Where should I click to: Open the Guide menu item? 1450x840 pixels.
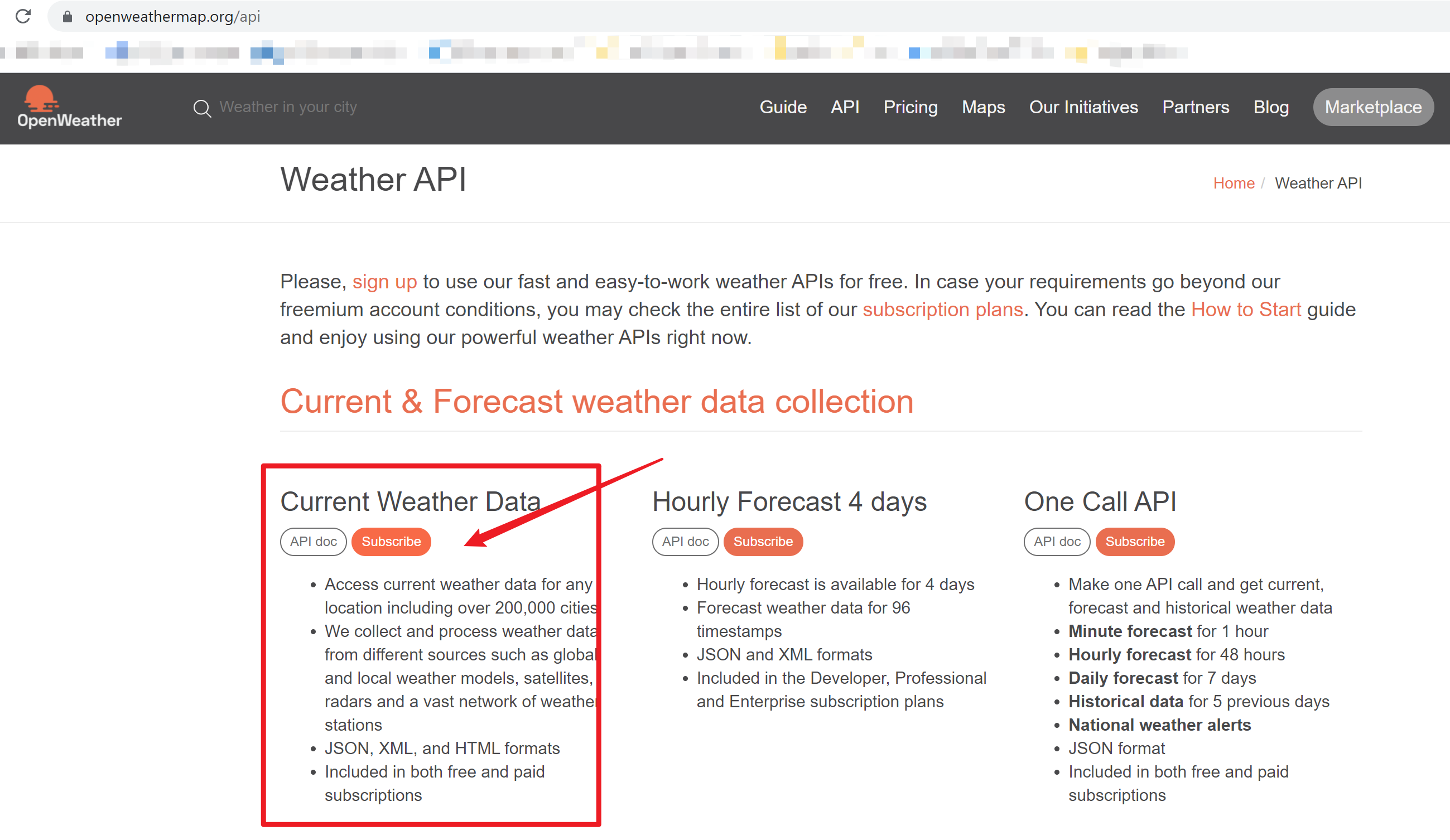click(783, 108)
